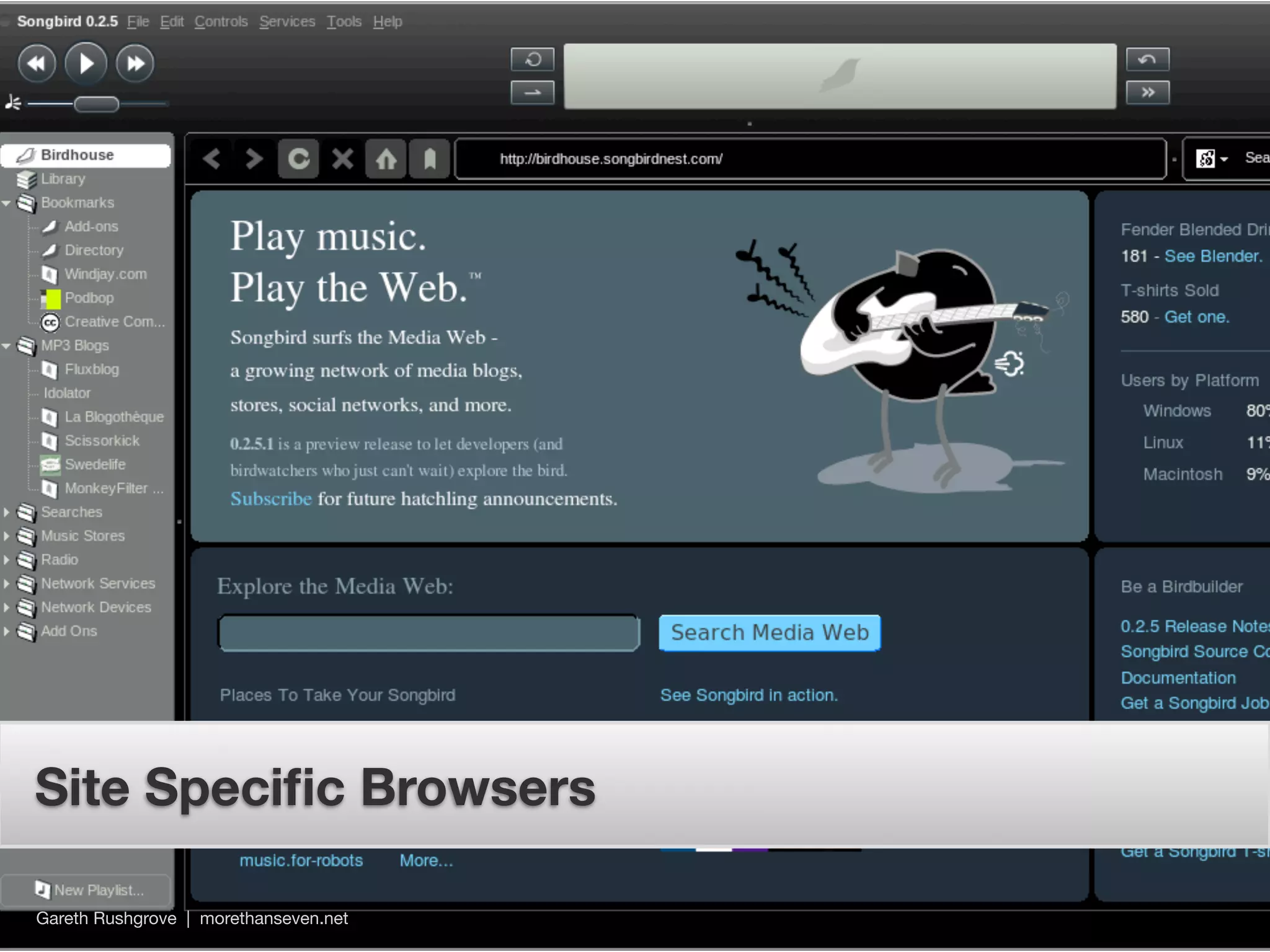This screenshot has width=1270, height=952.
Task: Toggle the shuffle arrow button below repeat
Action: [532, 93]
